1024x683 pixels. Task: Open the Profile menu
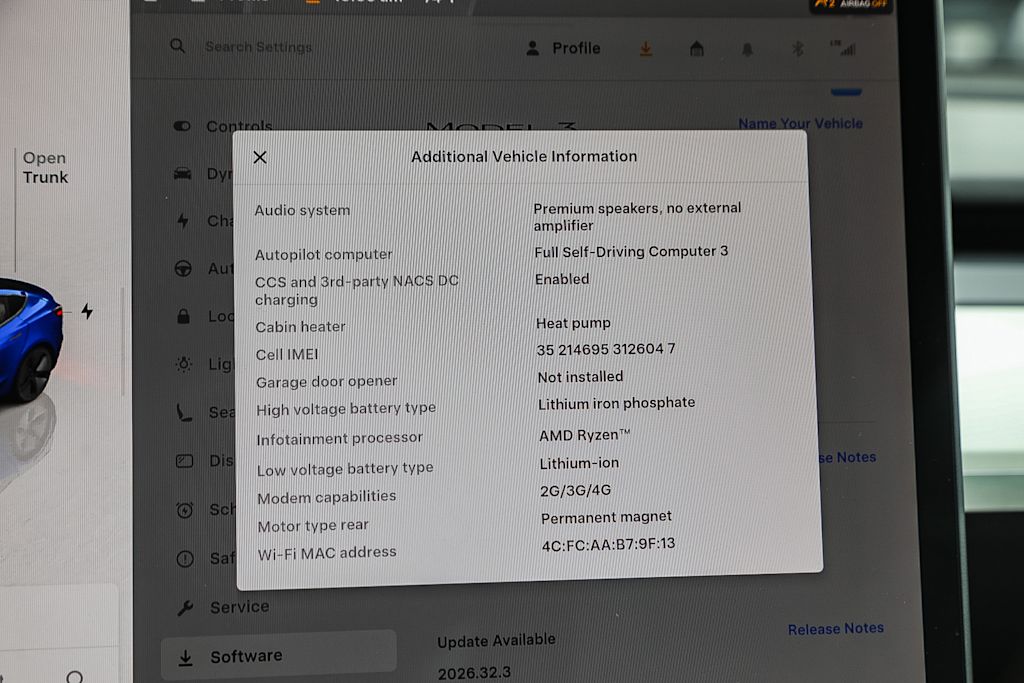tap(563, 48)
